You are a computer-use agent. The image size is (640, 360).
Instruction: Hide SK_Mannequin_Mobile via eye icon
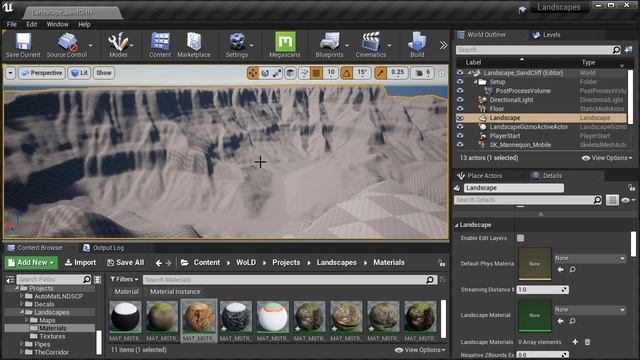[460, 144]
